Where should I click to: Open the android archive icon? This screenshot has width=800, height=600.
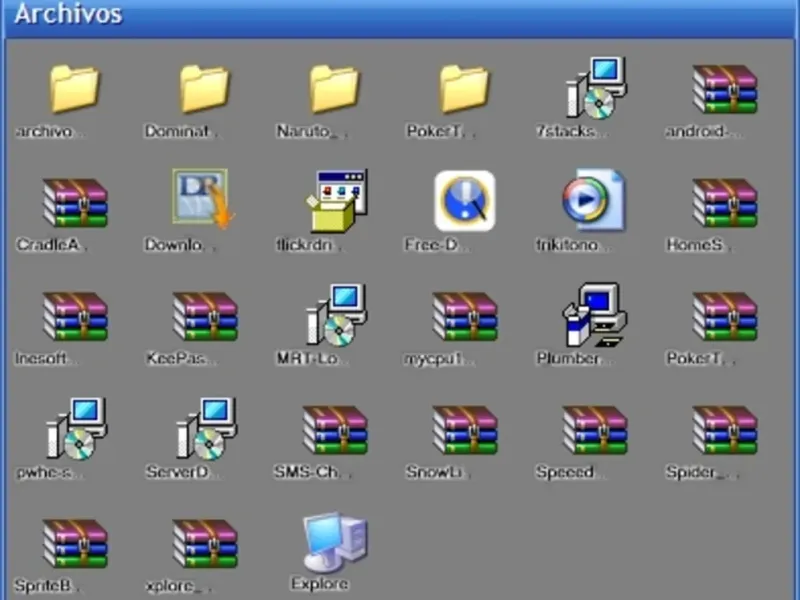coord(725,89)
